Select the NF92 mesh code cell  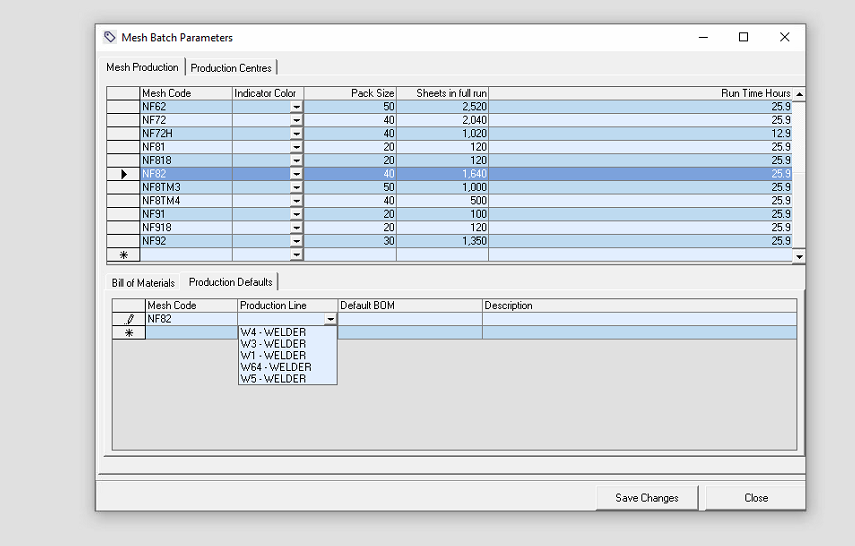pos(186,241)
